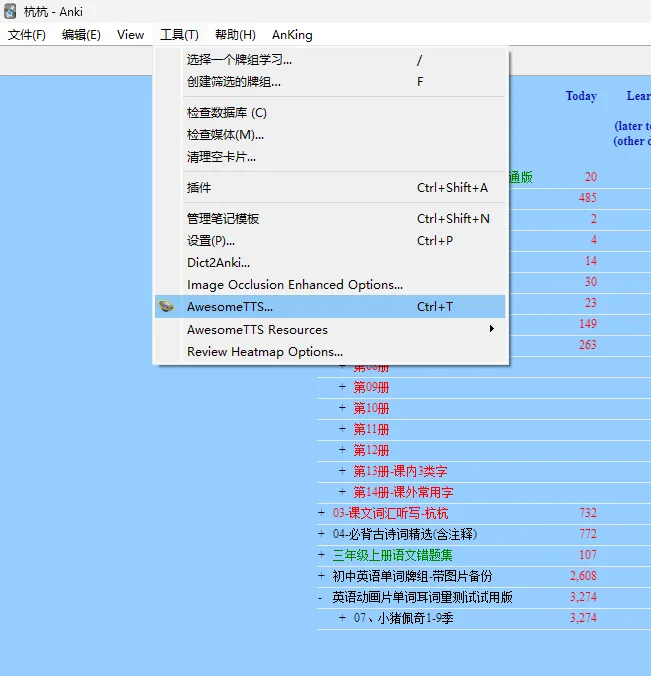651x676 pixels.
Task: Close the 工具(T) menu via its header
Action: pos(179,35)
